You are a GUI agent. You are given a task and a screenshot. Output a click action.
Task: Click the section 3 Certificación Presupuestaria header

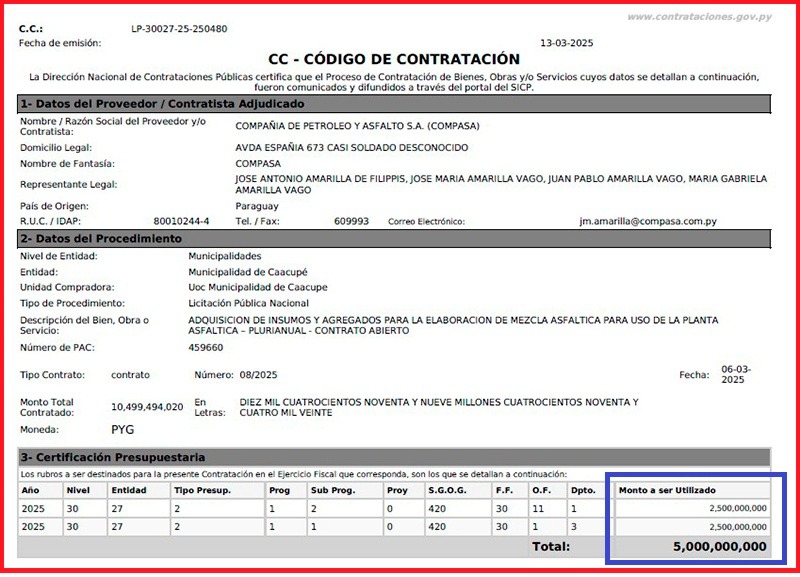394,457
